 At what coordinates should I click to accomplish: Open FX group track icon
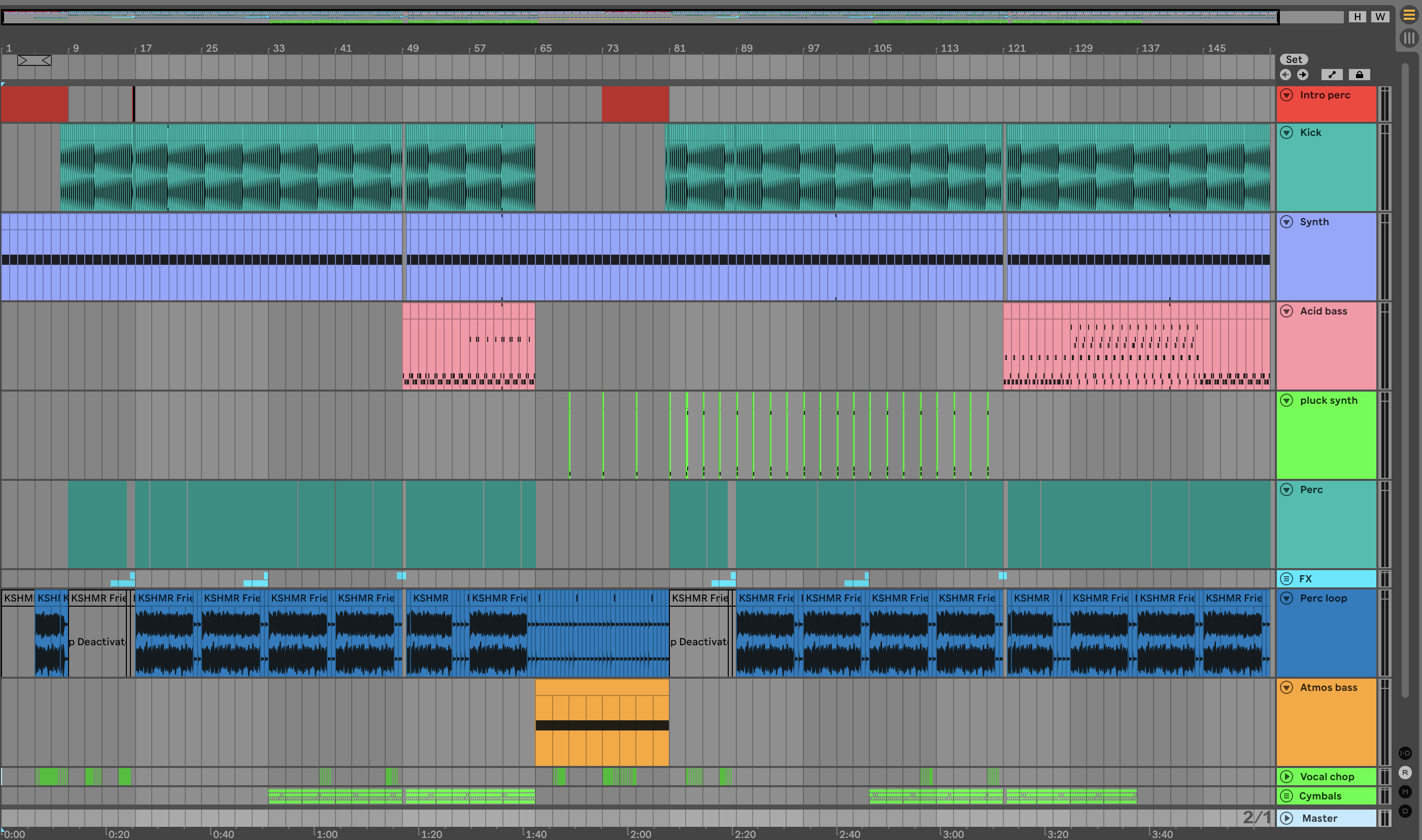(1286, 578)
